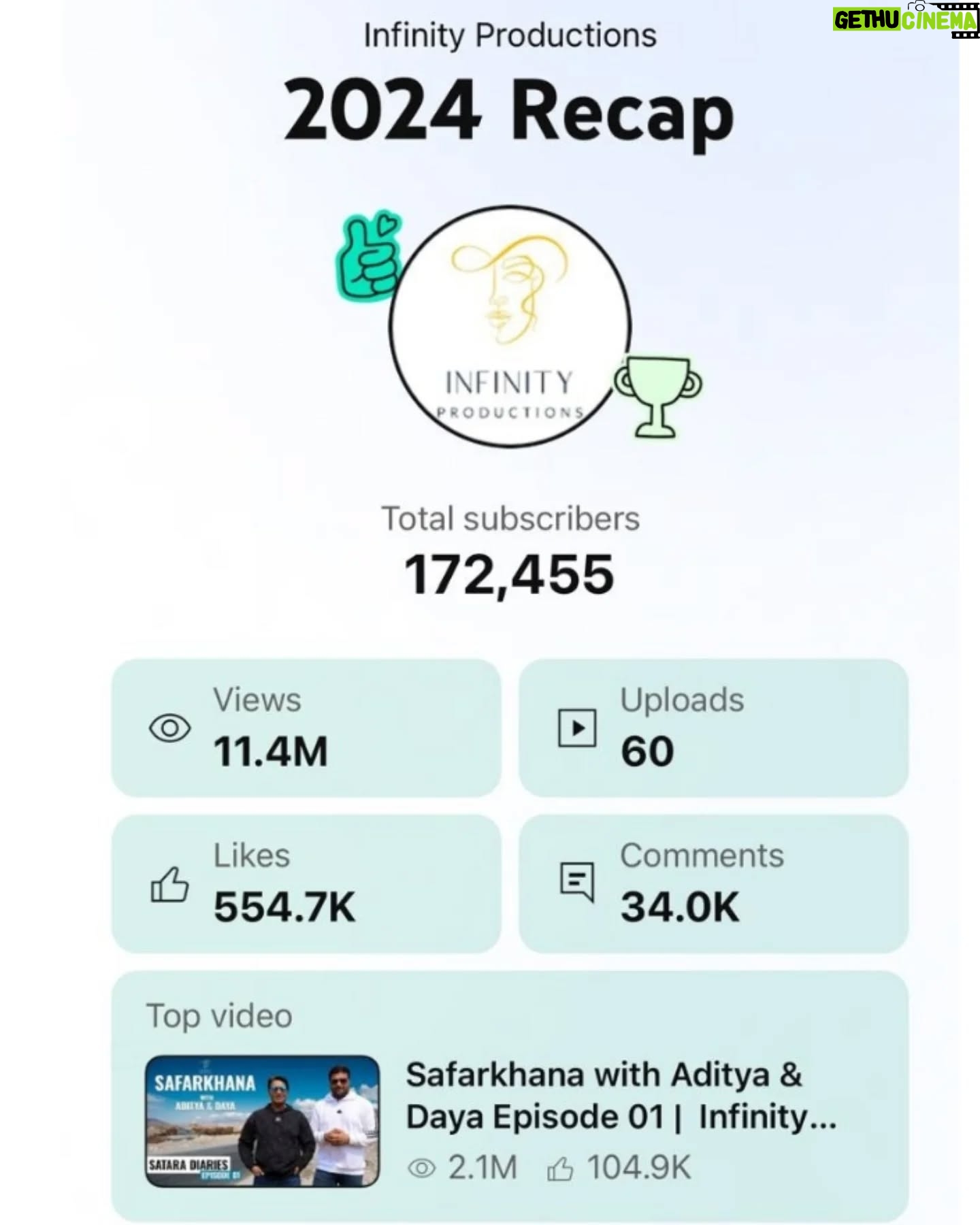Select the Comments 34.0K card

(x=713, y=883)
